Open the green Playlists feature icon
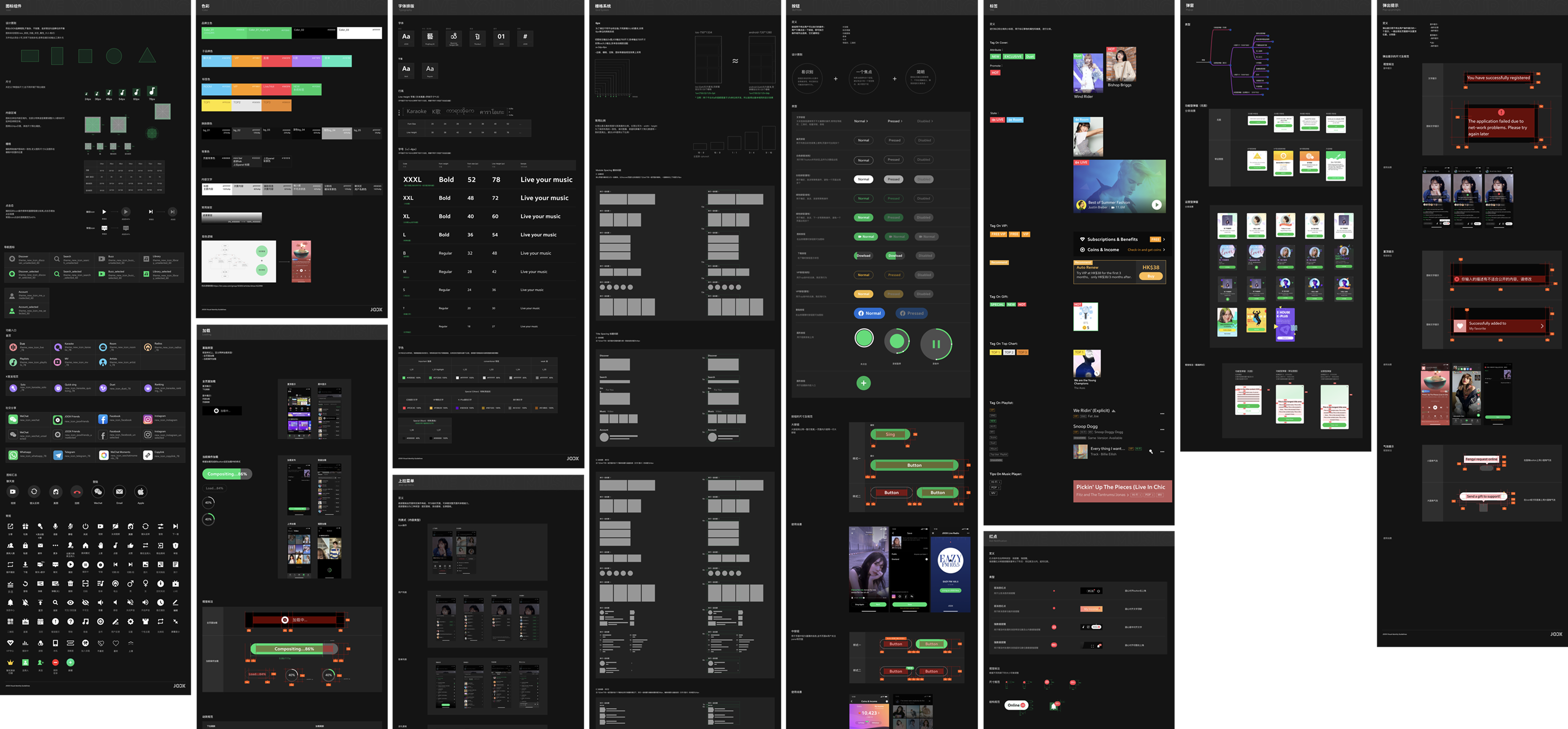 tap(13, 362)
